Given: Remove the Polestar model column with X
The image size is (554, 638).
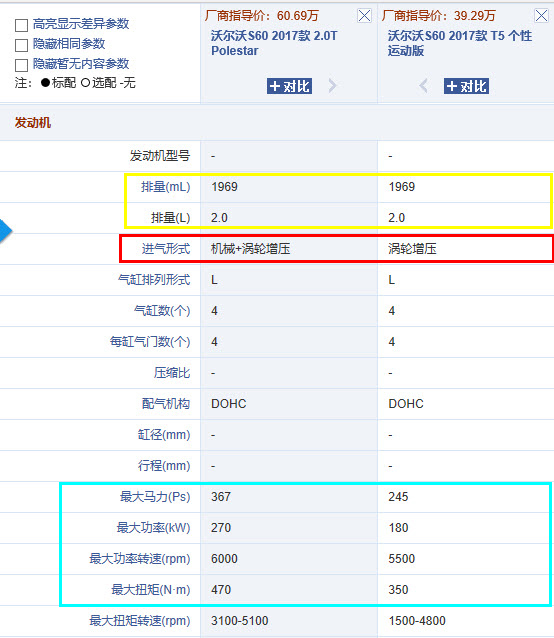Looking at the screenshot, I should (x=364, y=16).
